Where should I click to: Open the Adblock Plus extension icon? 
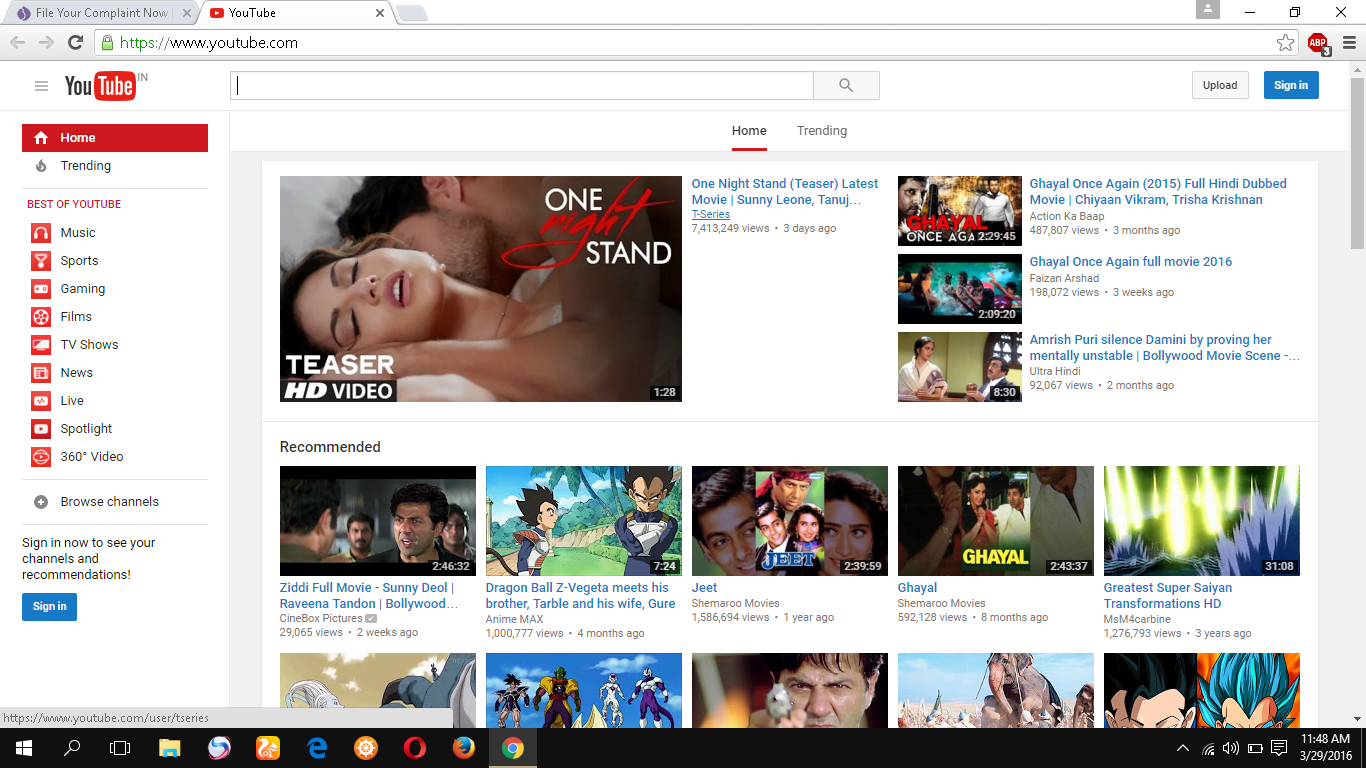(1318, 43)
